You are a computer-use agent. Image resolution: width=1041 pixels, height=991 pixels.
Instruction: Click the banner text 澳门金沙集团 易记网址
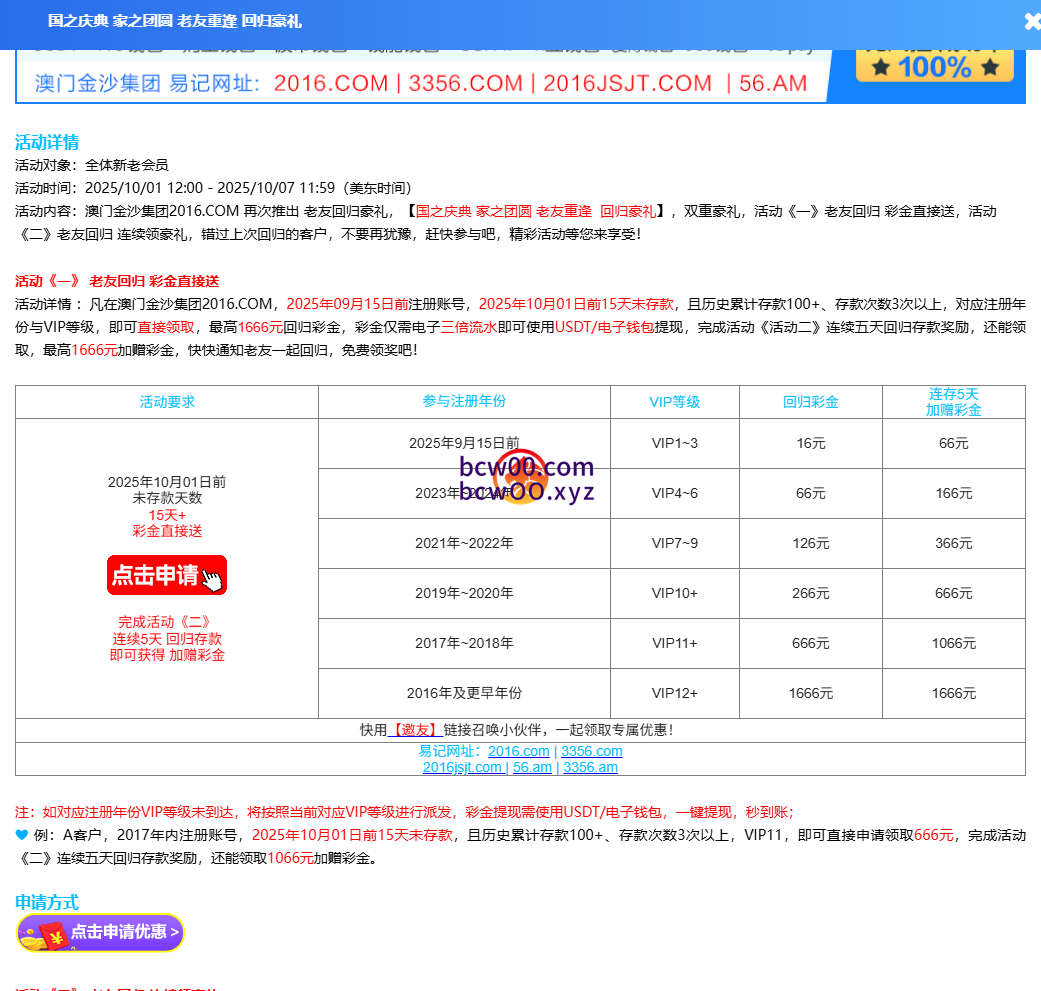pos(147,84)
